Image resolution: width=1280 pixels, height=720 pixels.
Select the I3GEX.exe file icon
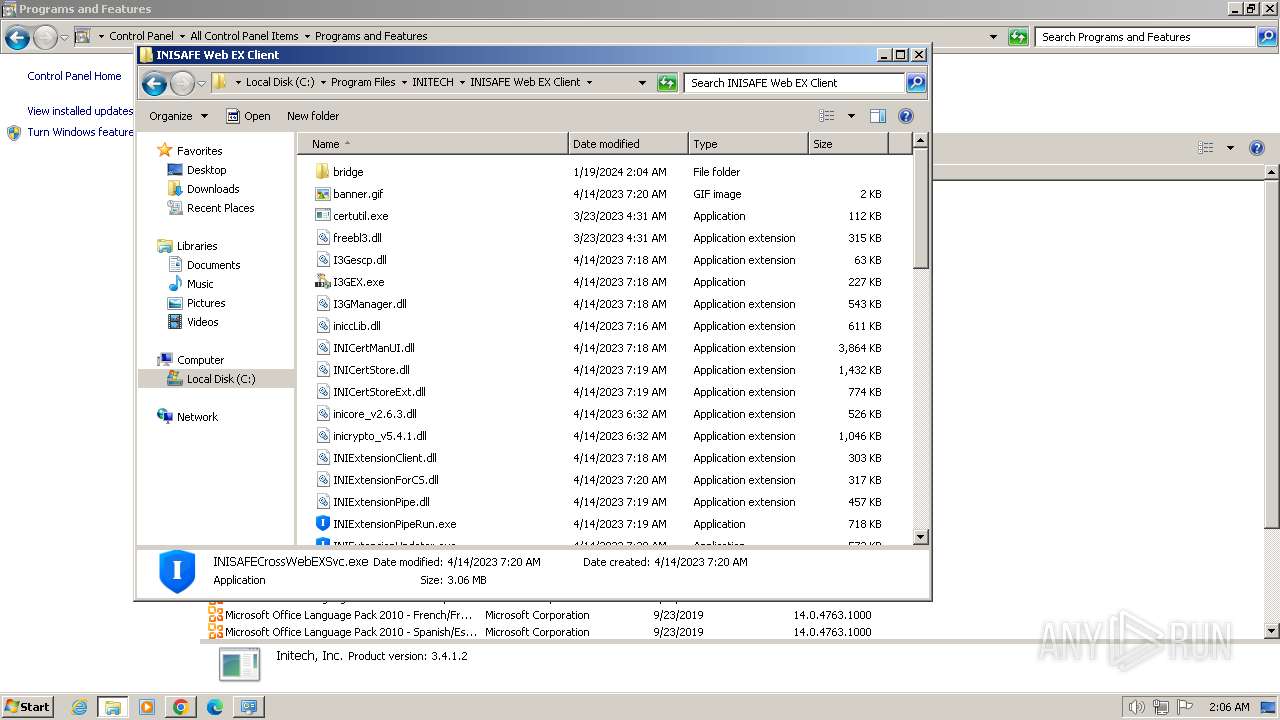(x=322, y=282)
